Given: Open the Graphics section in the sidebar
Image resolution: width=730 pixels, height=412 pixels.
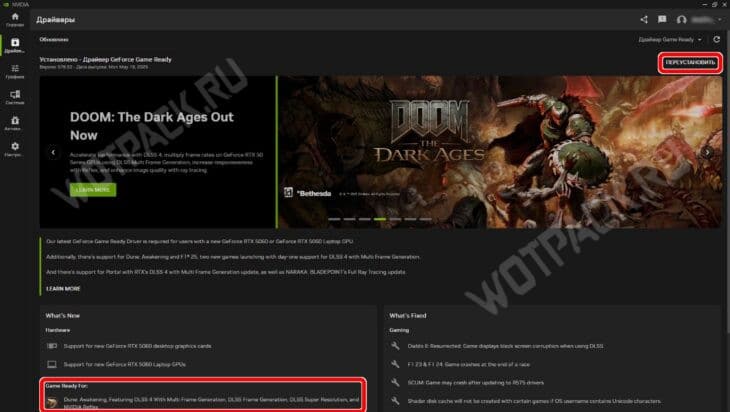Looking at the screenshot, I should click(x=15, y=71).
